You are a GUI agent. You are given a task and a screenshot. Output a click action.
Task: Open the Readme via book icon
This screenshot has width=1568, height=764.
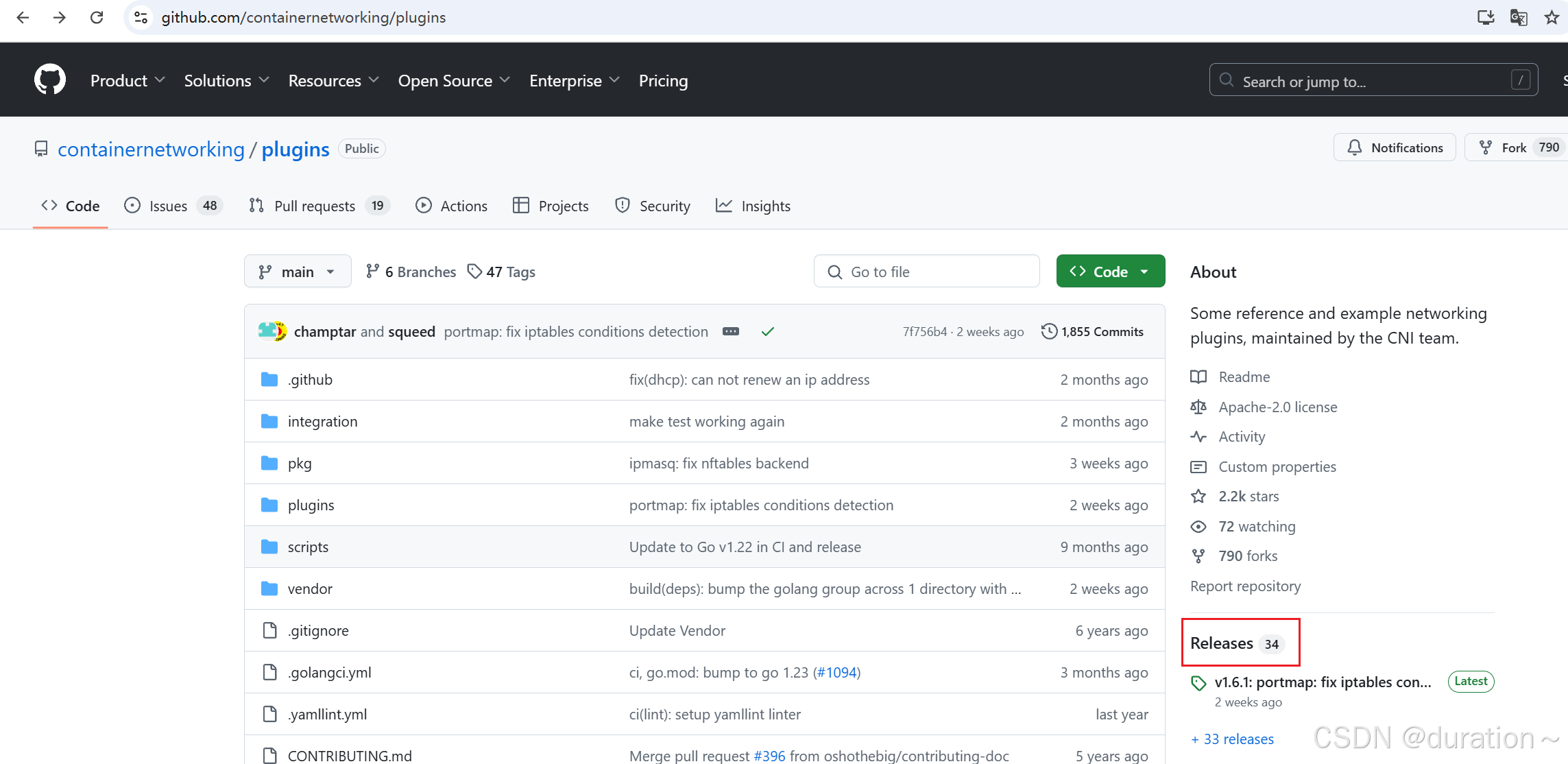[1198, 377]
